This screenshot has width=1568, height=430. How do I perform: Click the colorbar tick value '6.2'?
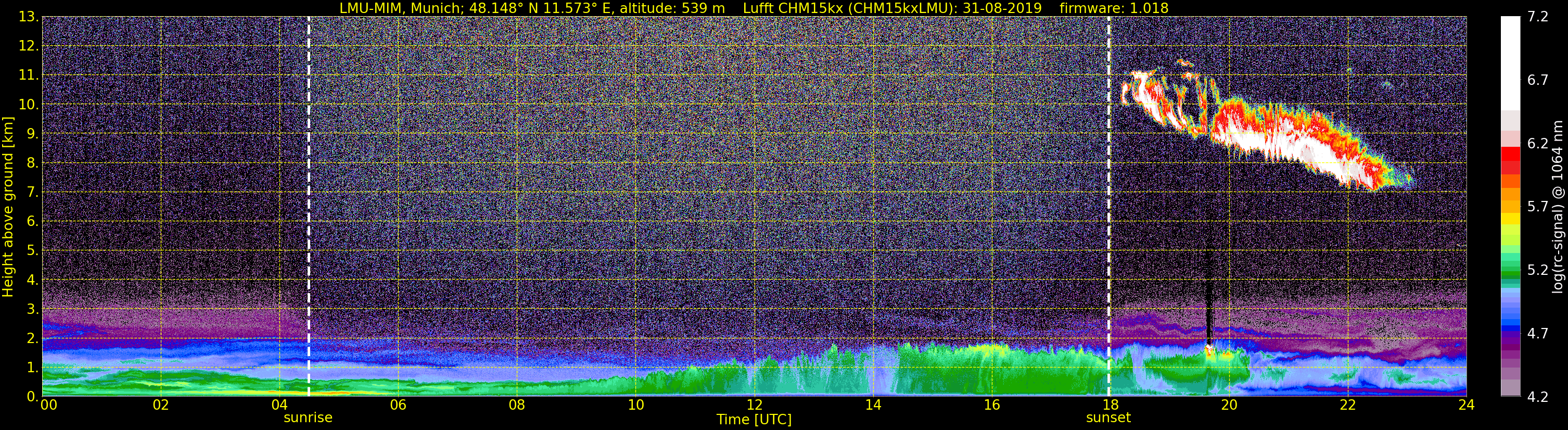1538,144
